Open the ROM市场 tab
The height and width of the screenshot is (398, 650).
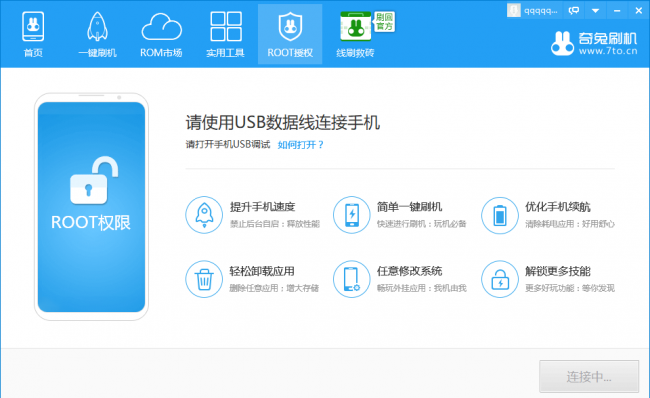pos(161,34)
